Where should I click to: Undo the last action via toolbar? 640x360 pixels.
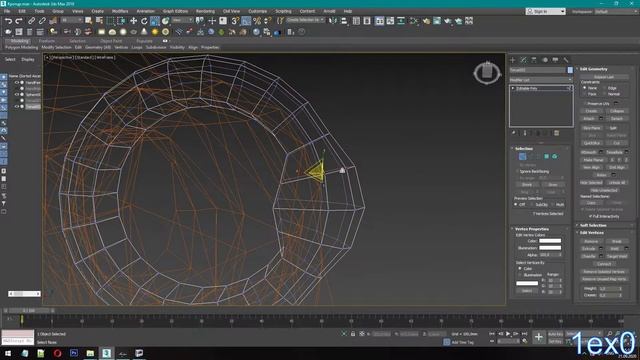pos(8,21)
